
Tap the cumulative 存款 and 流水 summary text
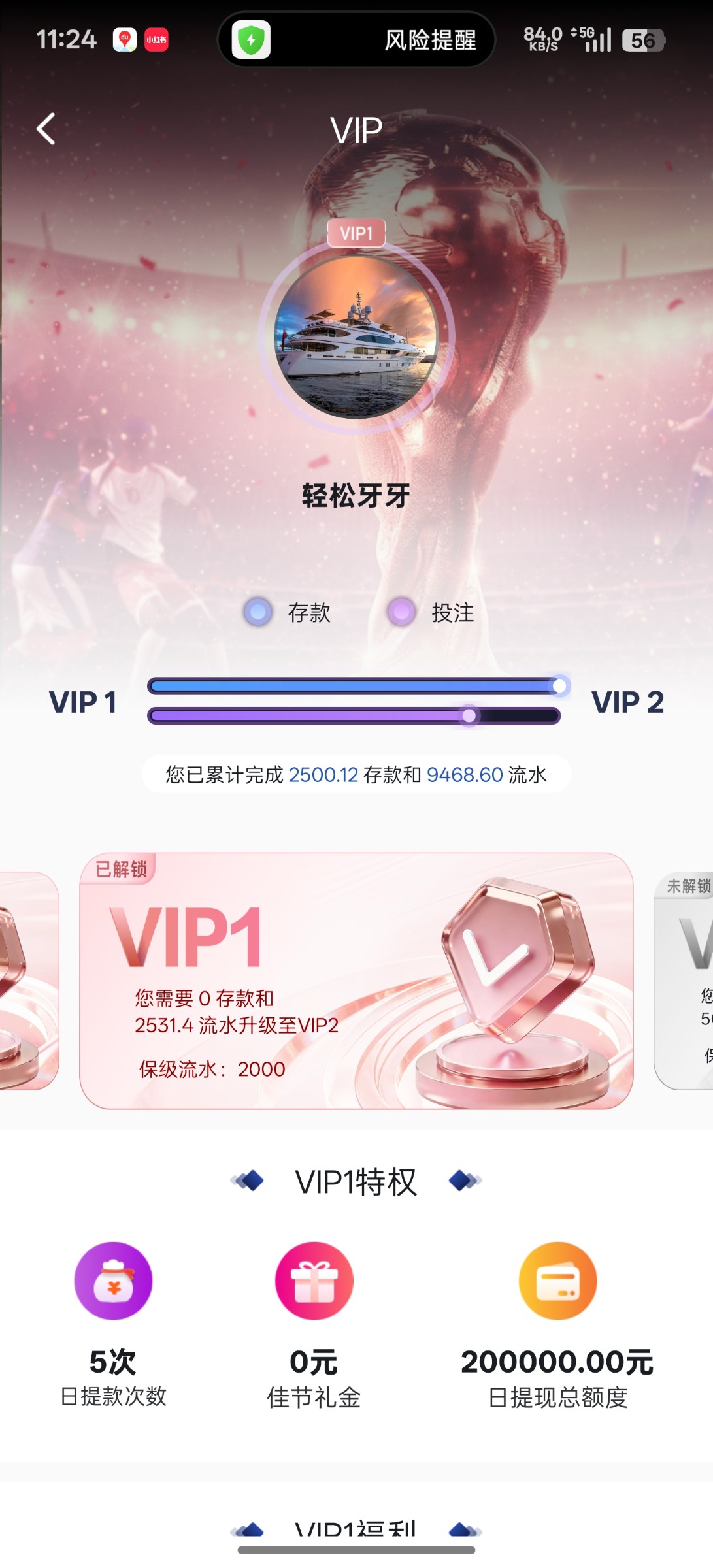[x=356, y=774]
